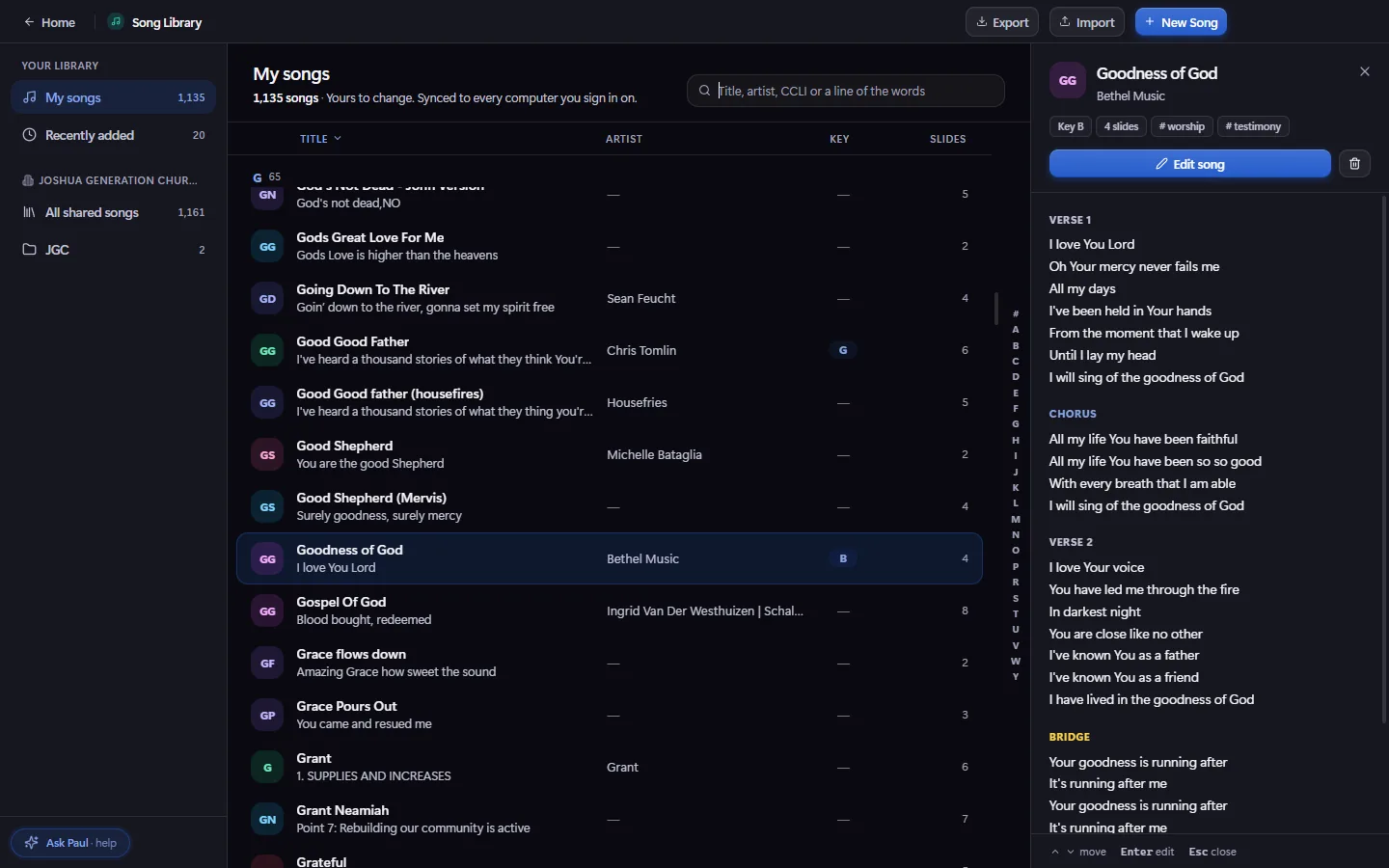Select the Gods Great Love For Me song
The width and height of the screenshot is (1389, 868).
pos(610,246)
